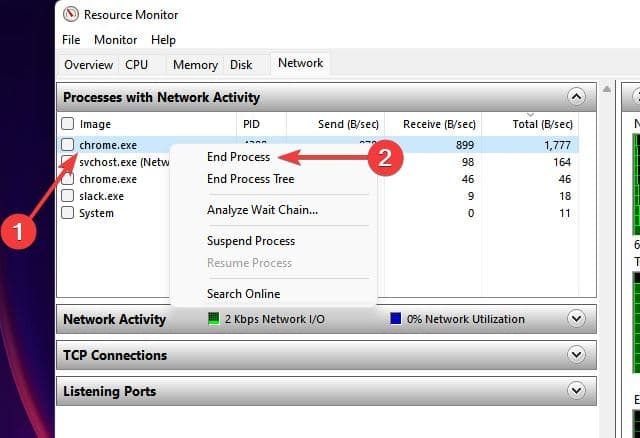
Task: Click the Resource Monitor title bar icon
Action: 69,15
